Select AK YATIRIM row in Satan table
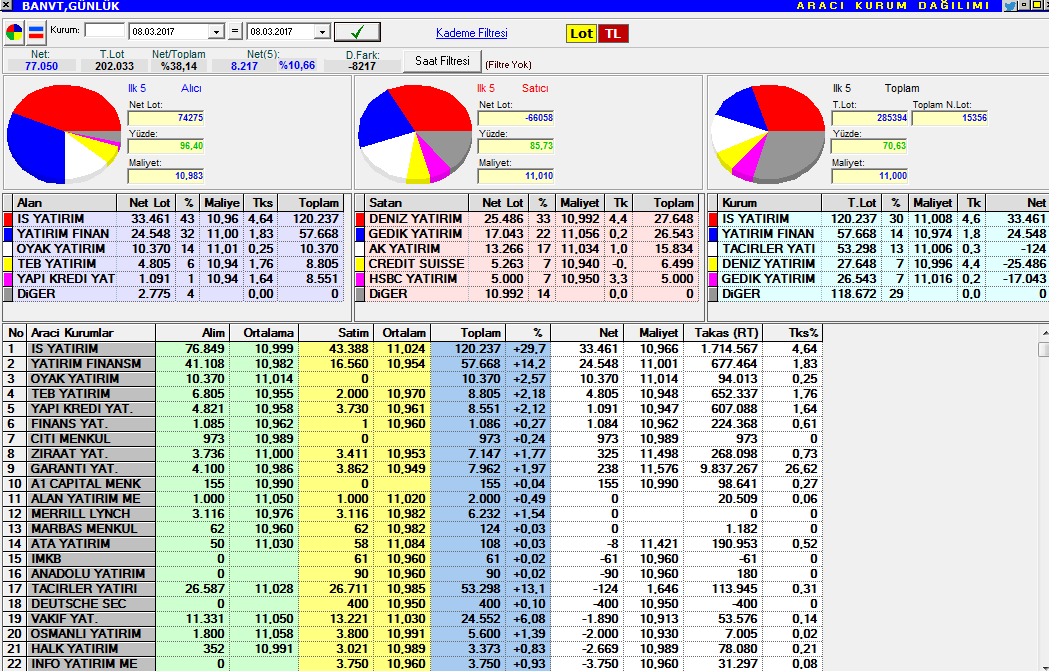Viewport: 1049px width, 671px height. click(527, 249)
